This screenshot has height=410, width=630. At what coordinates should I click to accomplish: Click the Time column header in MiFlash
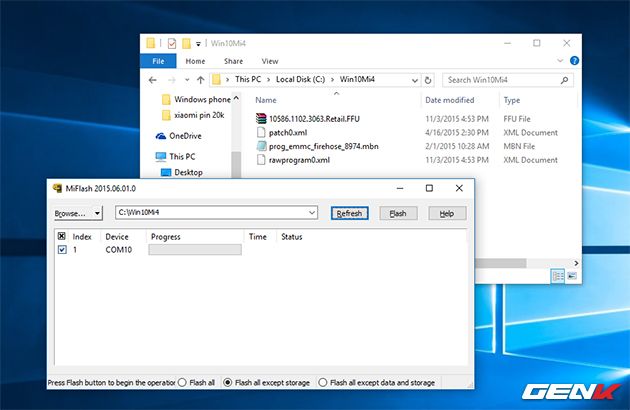258,237
